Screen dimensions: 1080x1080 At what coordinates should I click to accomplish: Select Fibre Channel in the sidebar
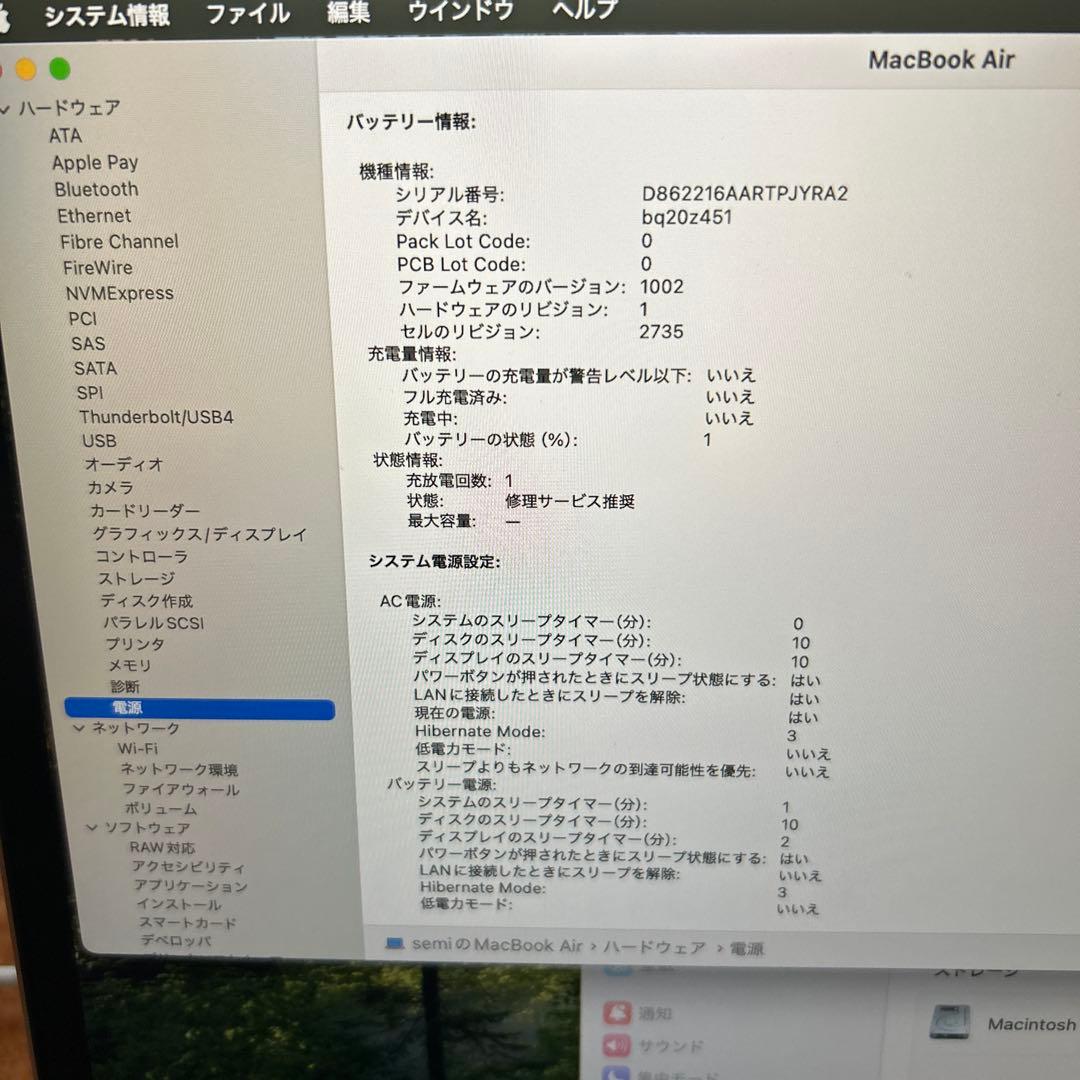[119, 242]
